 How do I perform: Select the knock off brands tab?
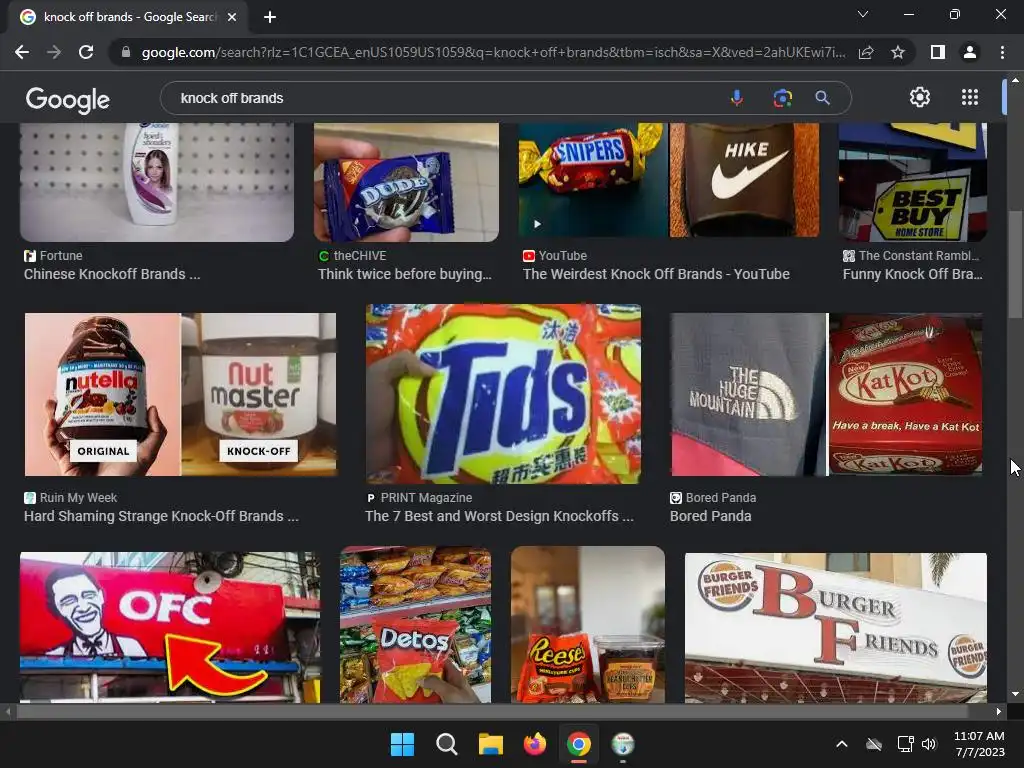pos(129,17)
